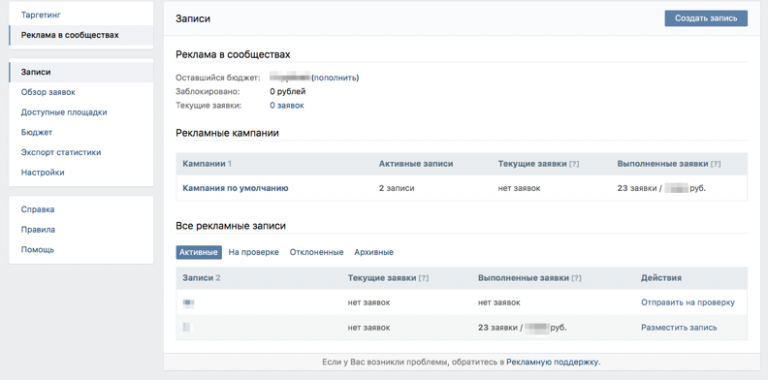Contact Рекламную поддержку link
768x380 pixels.
[x=552, y=362]
